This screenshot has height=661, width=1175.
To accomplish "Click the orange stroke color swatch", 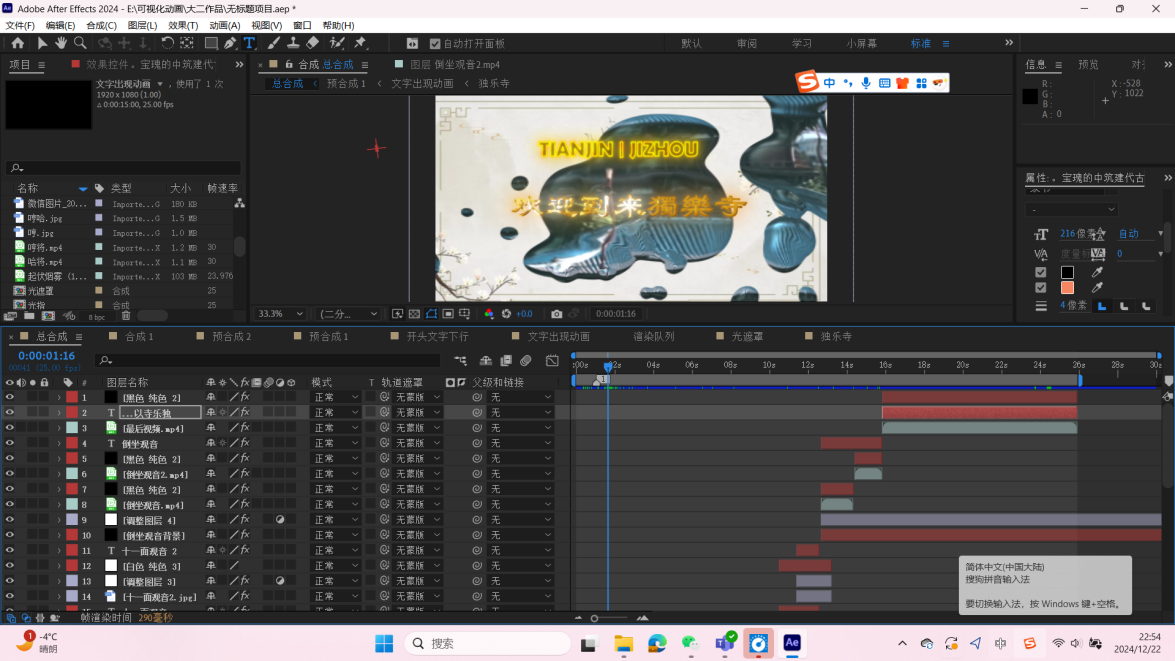I will (x=1067, y=288).
